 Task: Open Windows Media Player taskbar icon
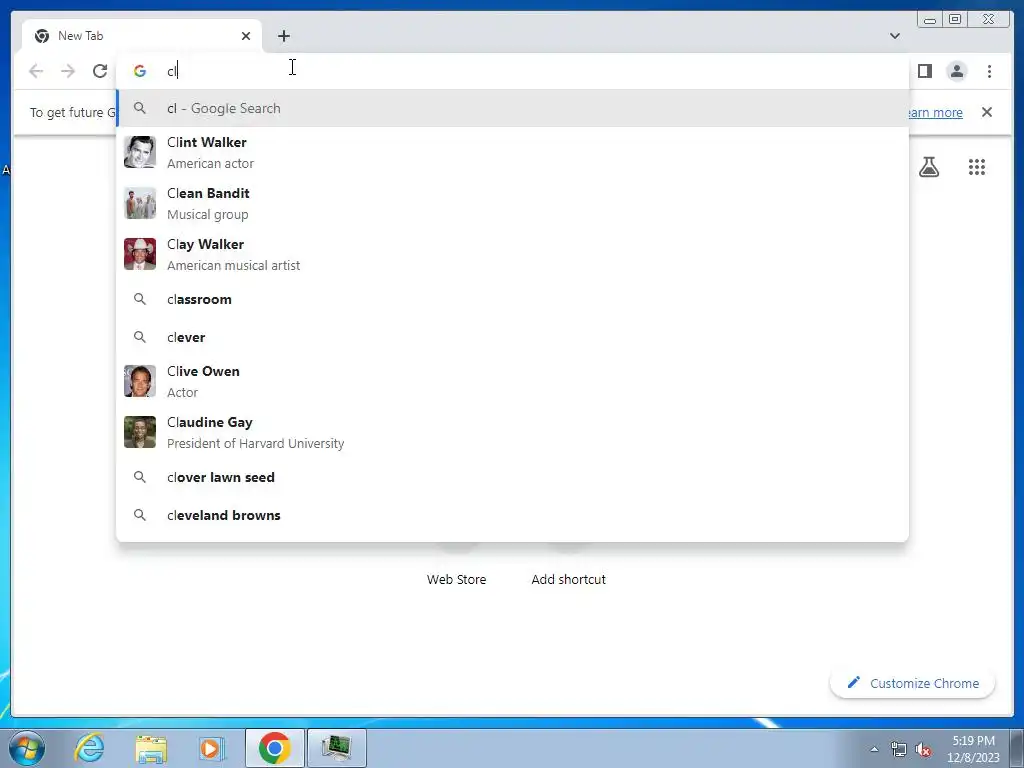tap(211, 748)
